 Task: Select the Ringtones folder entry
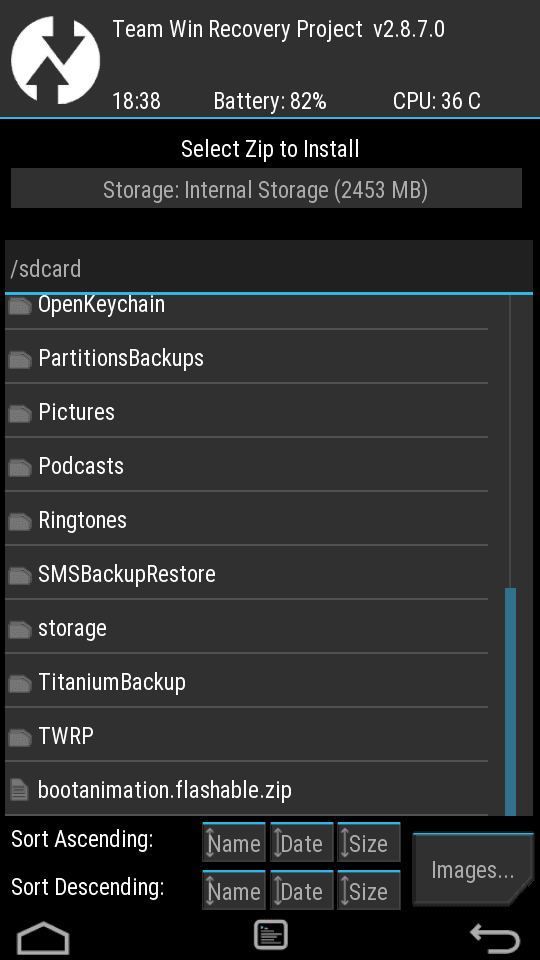pyautogui.click(x=246, y=520)
